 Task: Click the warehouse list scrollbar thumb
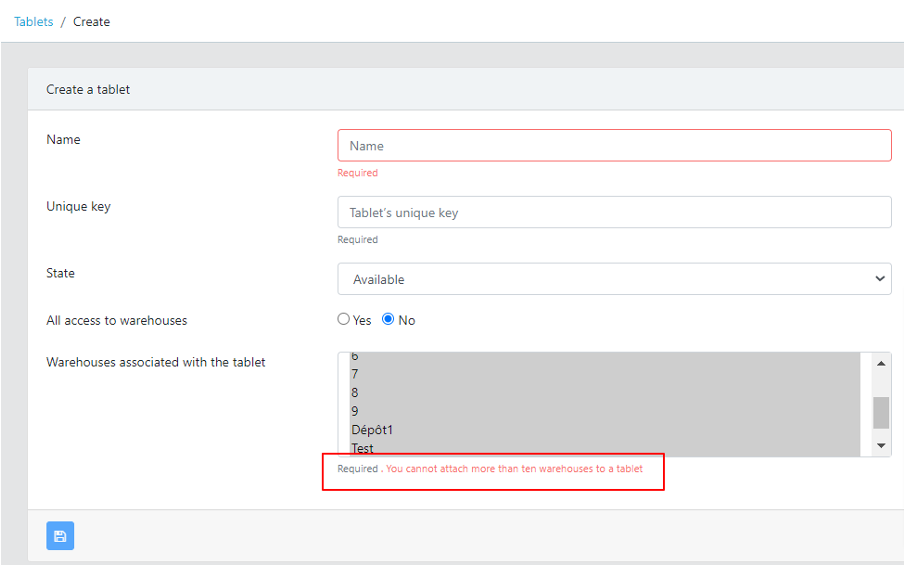point(881,413)
